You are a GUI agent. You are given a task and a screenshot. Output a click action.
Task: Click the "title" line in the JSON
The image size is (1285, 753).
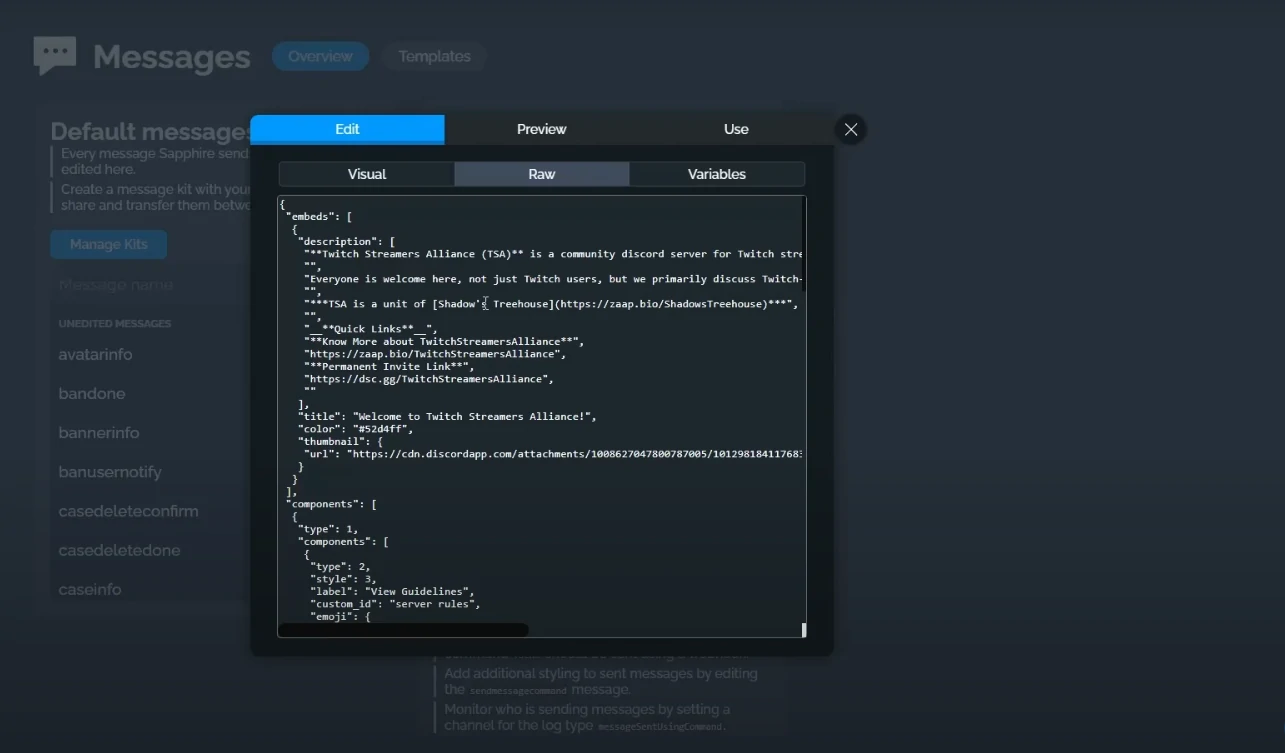coord(447,416)
